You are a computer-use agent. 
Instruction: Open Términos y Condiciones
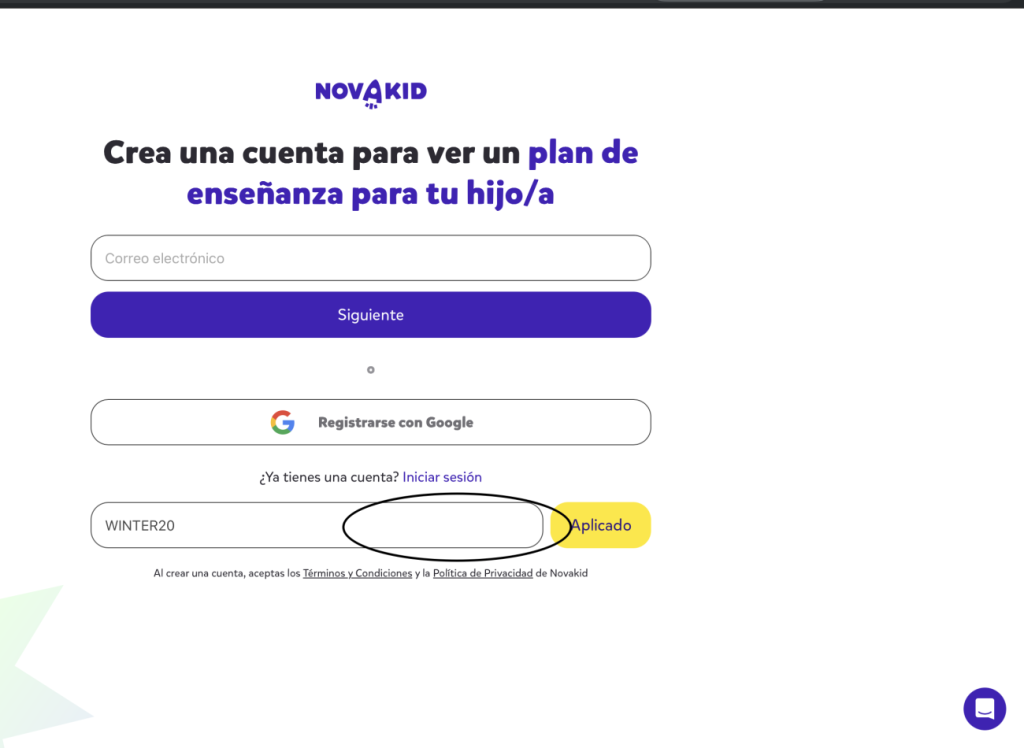[357, 572]
